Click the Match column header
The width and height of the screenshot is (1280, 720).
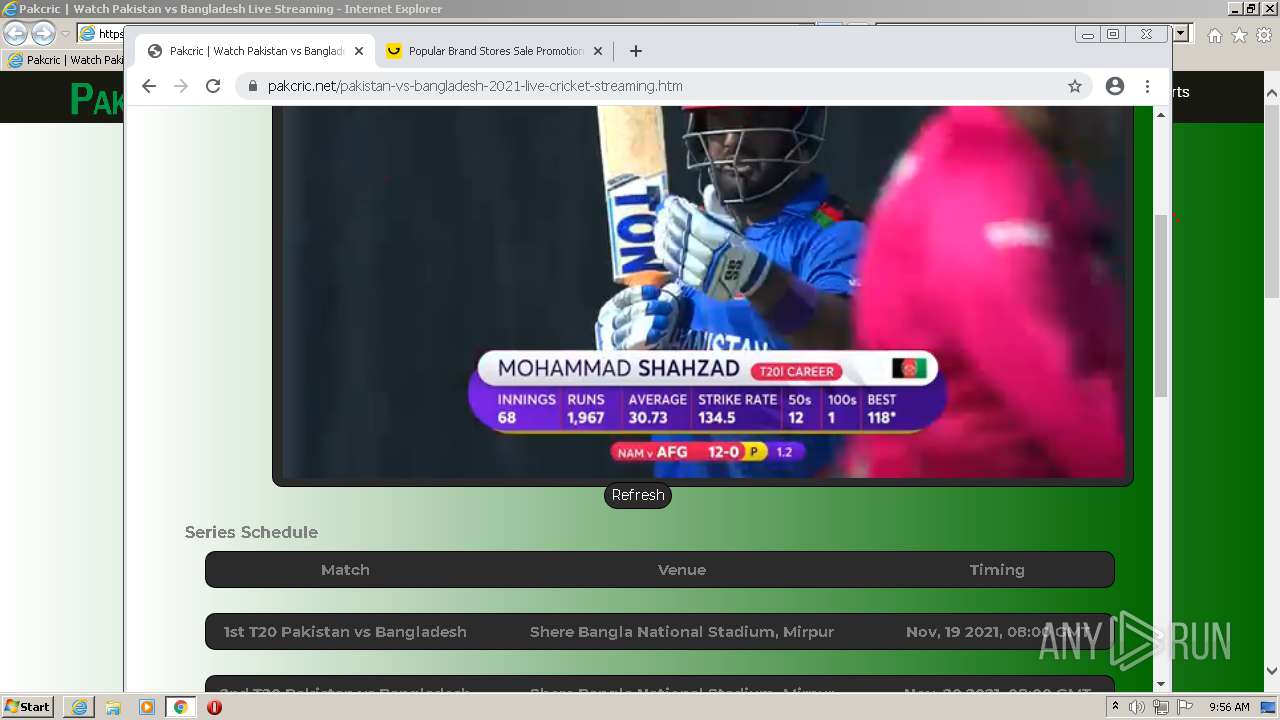(x=345, y=570)
